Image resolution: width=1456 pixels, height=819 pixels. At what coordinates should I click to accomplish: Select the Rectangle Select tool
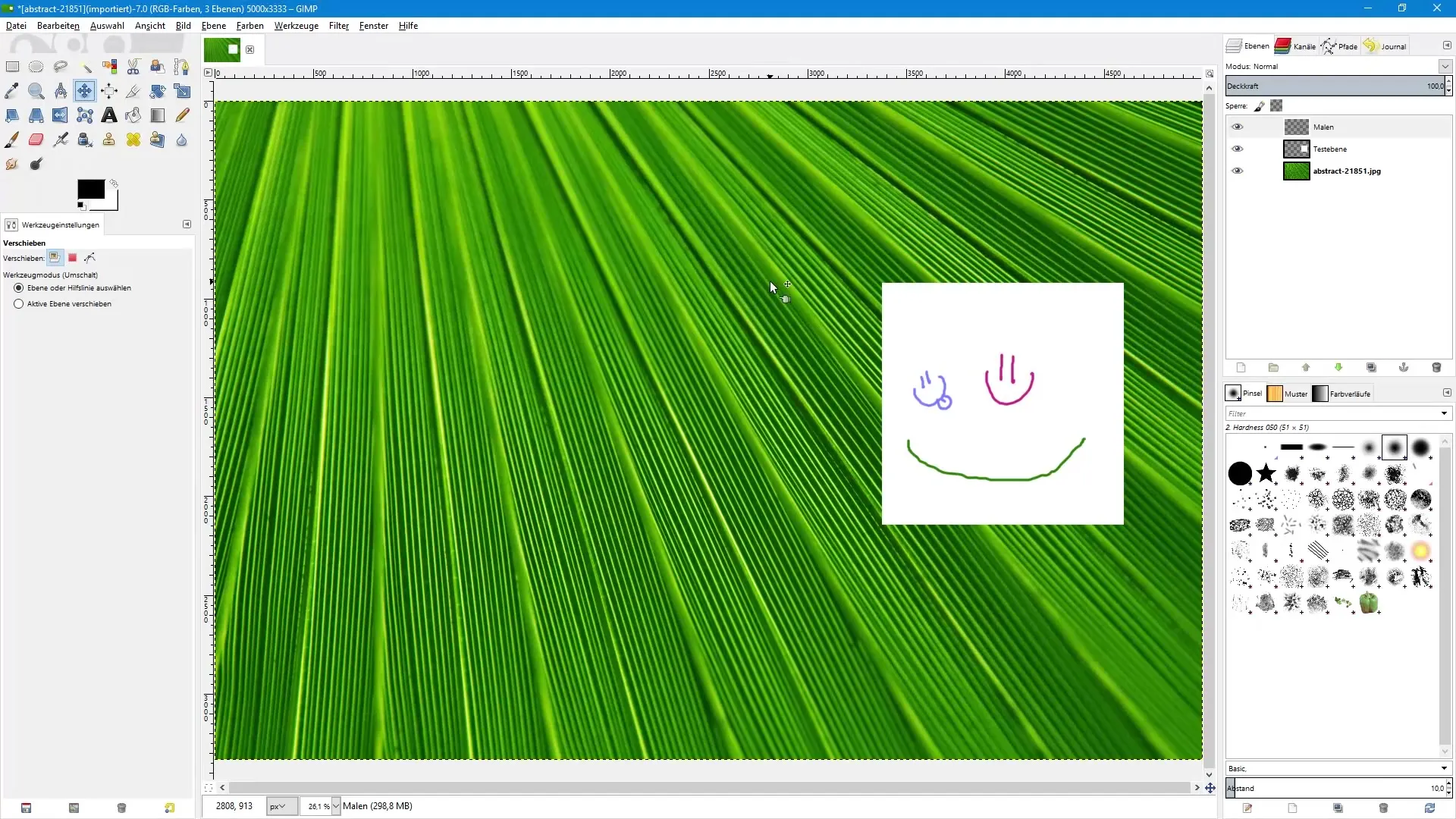[x=12, y=67]
